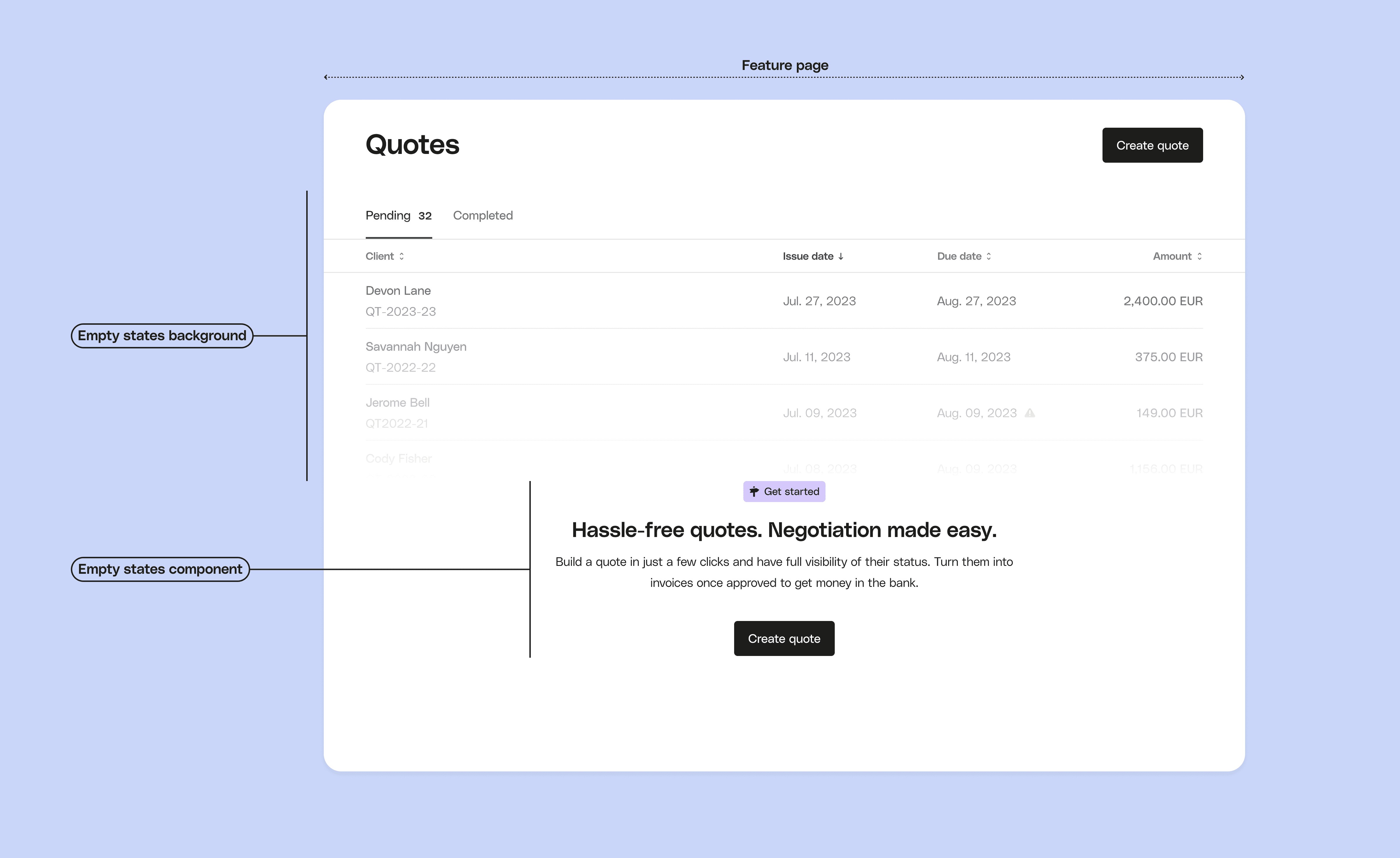Select quote number QT-2023-23
This screenshot has width=1400, height=858.
point(400,312)
